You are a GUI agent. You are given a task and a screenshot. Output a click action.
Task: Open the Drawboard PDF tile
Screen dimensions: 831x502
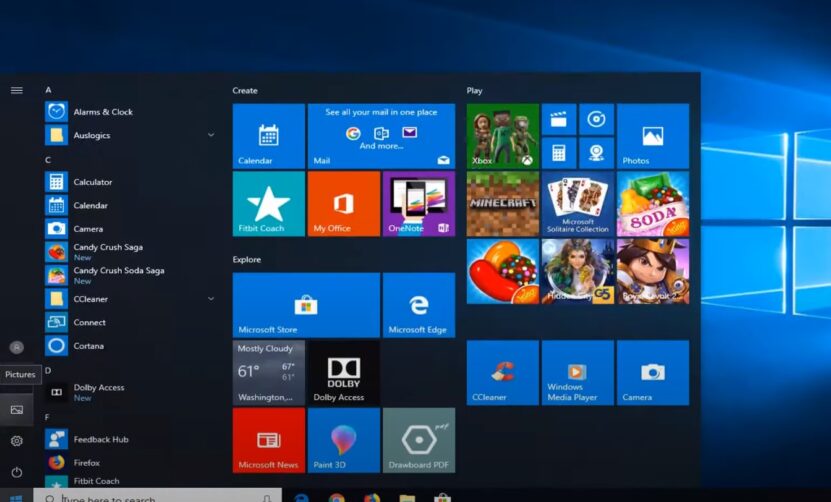pyautogui.click(x=419, y=440)
